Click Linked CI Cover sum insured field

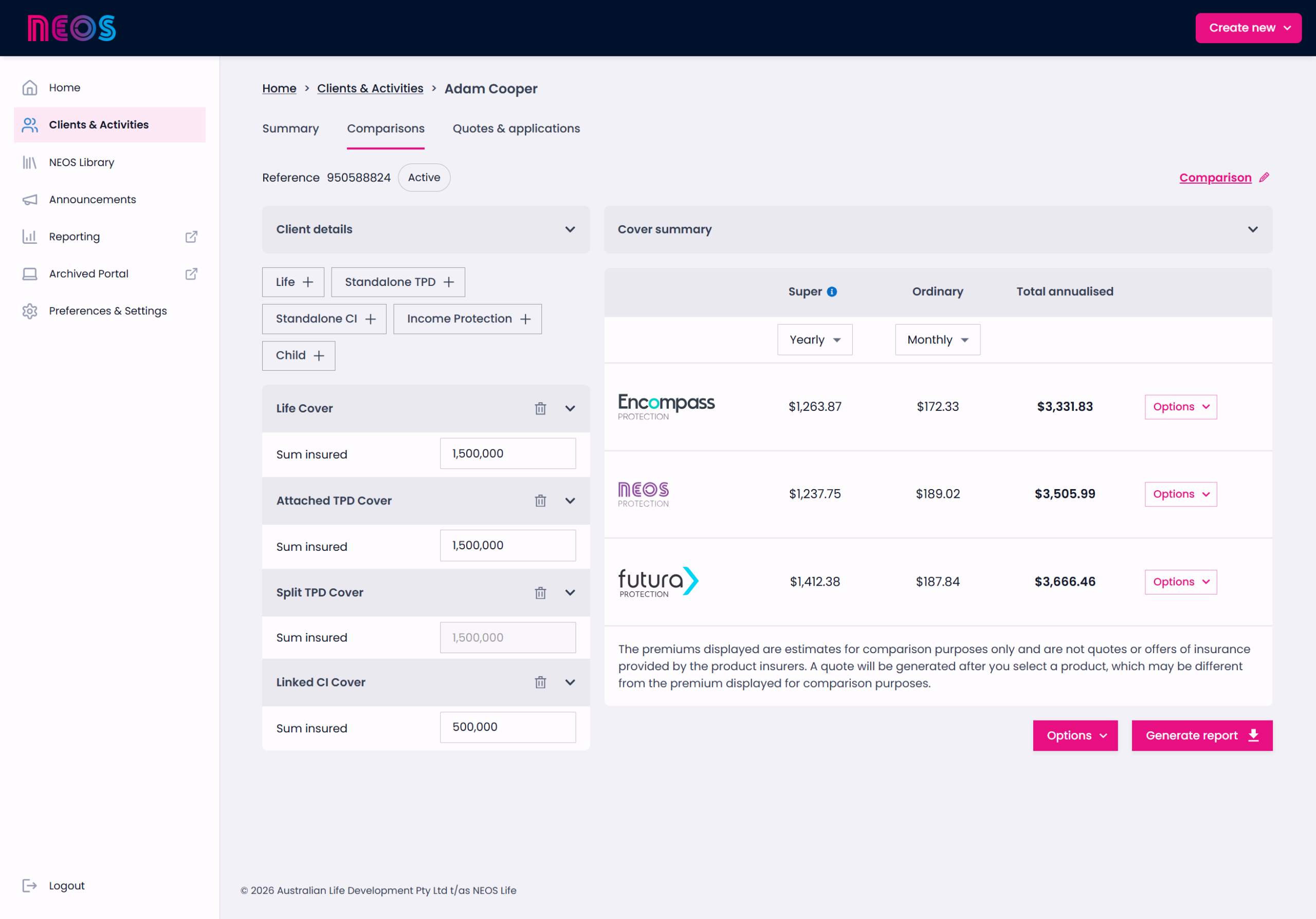pyautogui.click(x=508, y=728)
